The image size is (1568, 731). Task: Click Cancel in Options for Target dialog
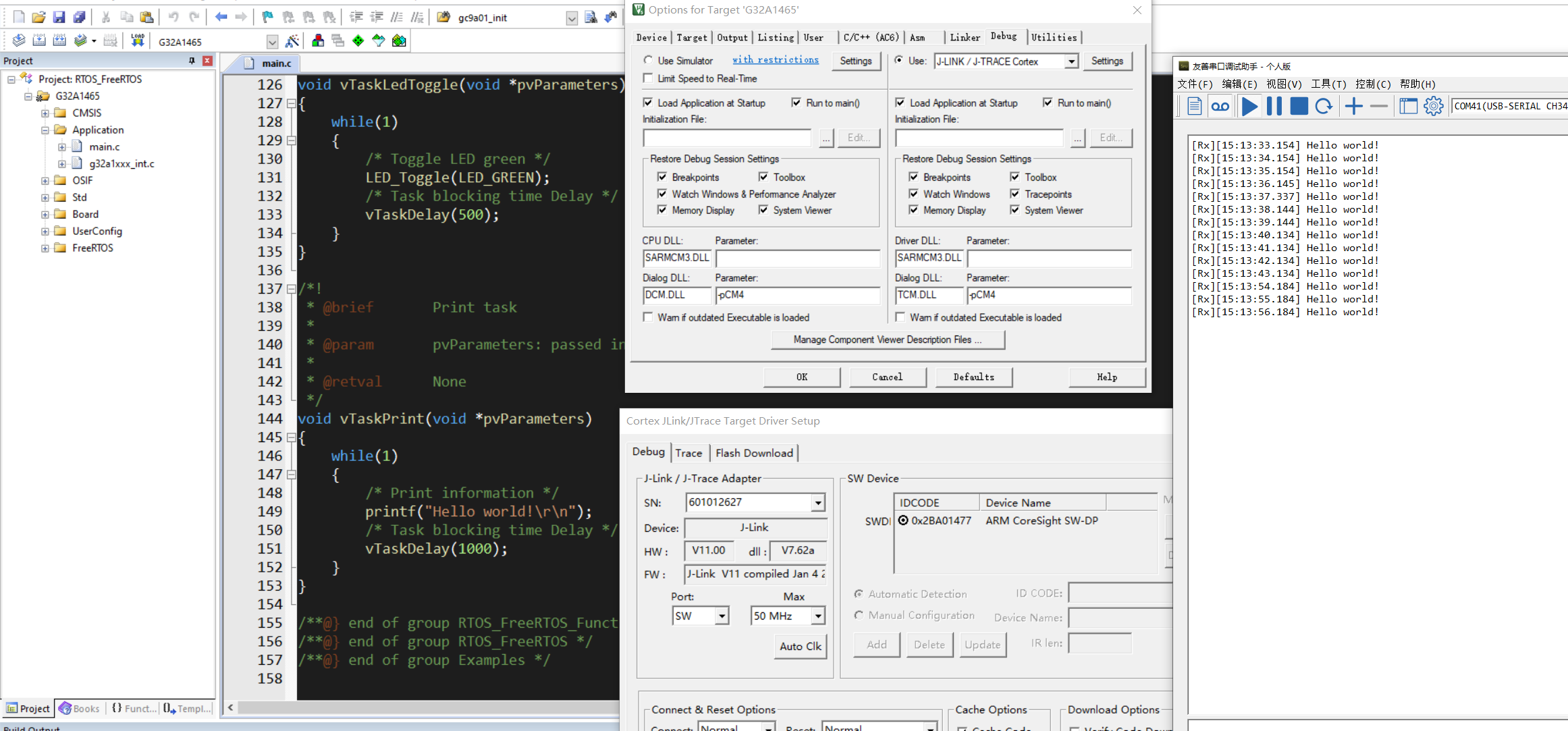pyautogui.click(x=888, y=377)
